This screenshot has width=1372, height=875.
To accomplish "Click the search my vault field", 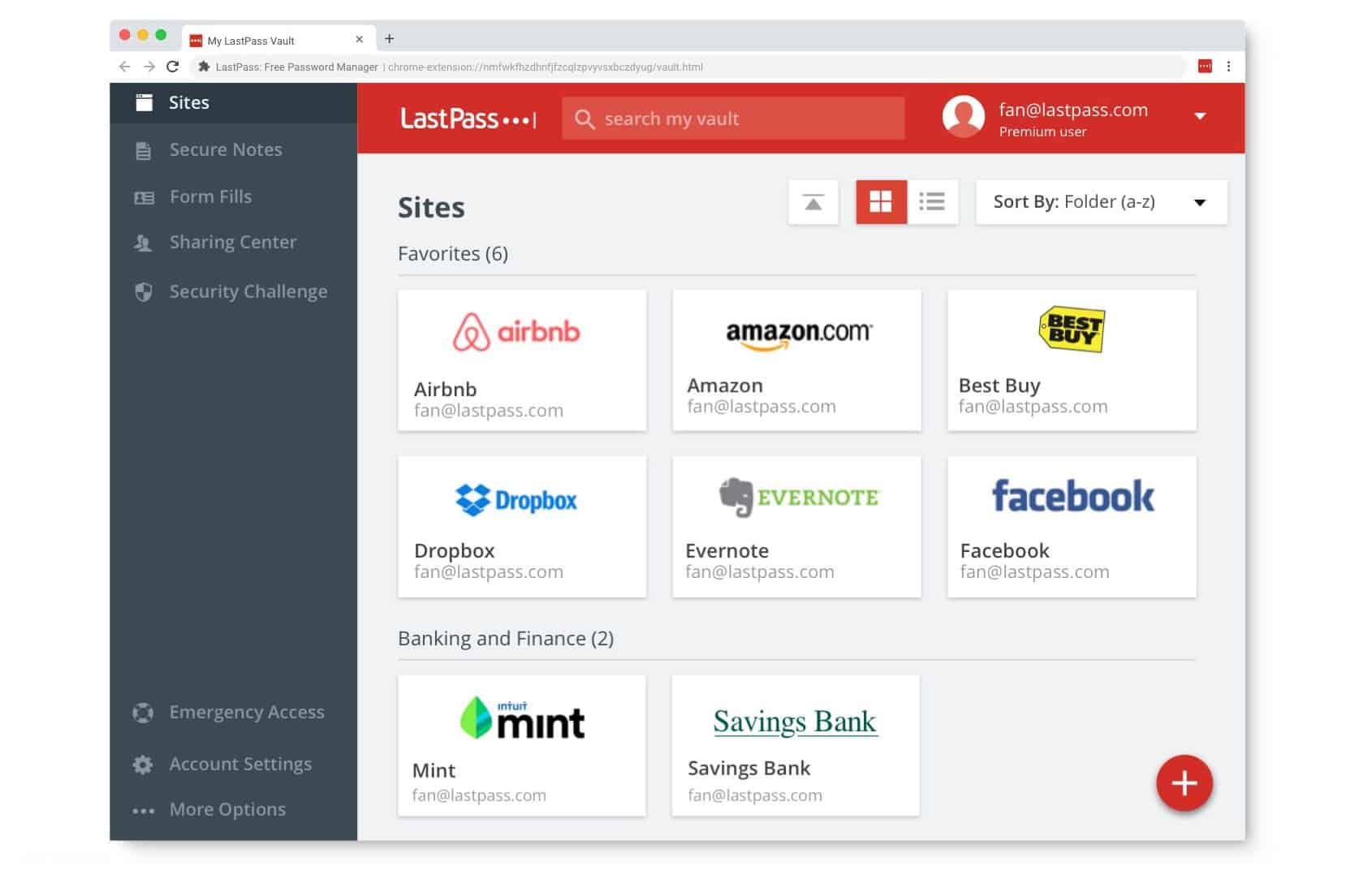I will tap(733, 119).
